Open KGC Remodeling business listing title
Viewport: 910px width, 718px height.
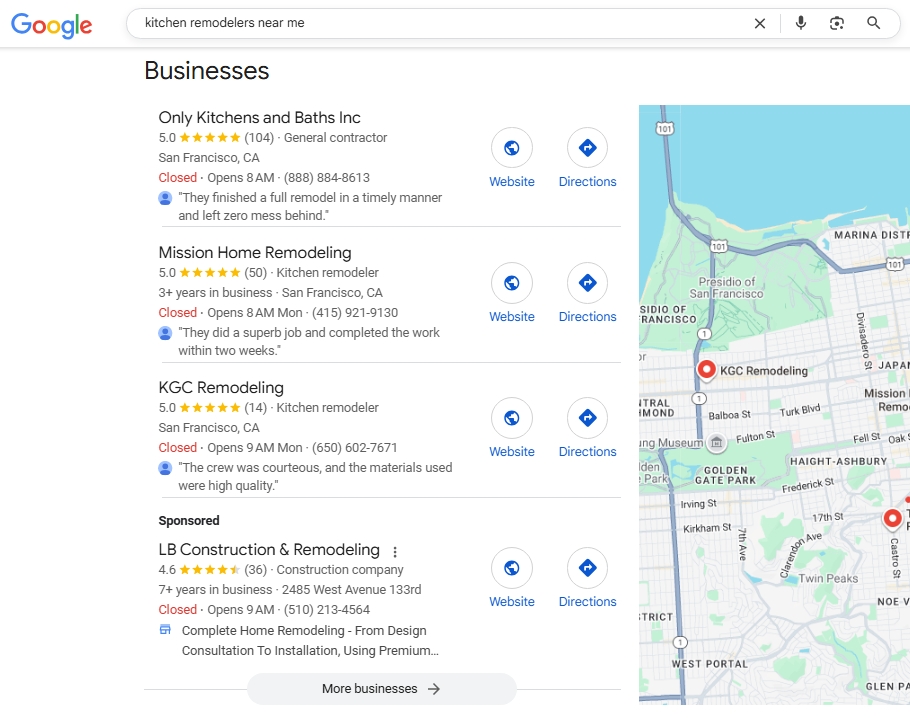pos(221,388)
